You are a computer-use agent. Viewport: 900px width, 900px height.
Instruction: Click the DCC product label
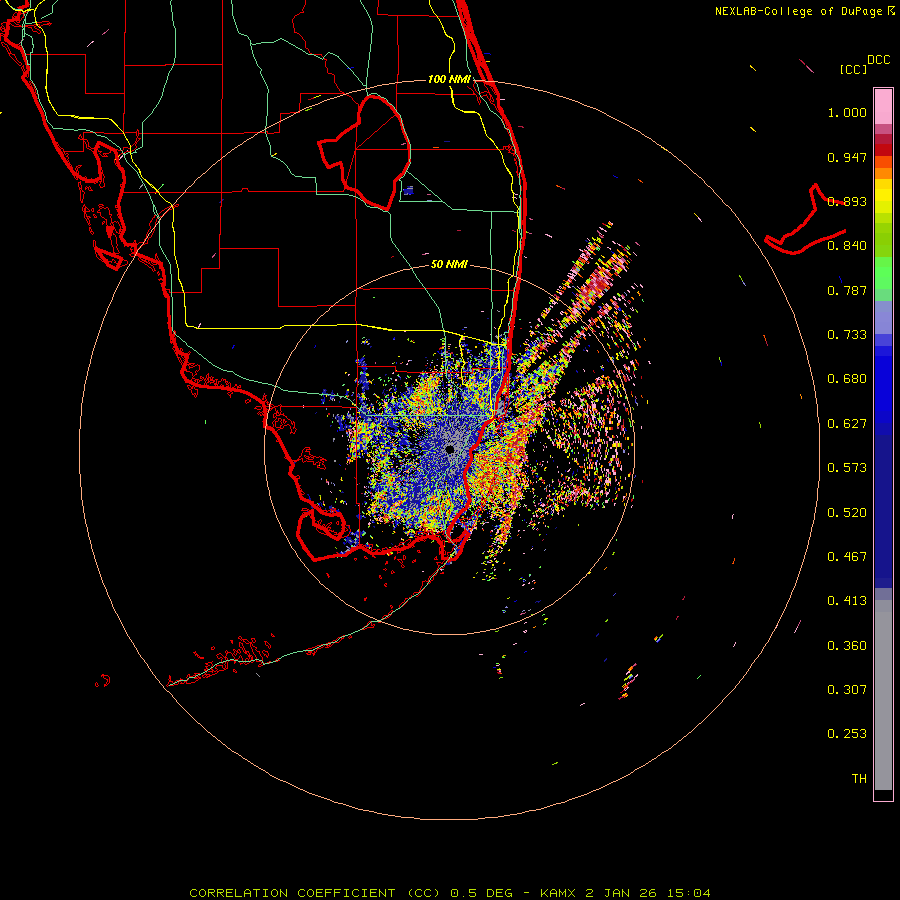(879, 60)
